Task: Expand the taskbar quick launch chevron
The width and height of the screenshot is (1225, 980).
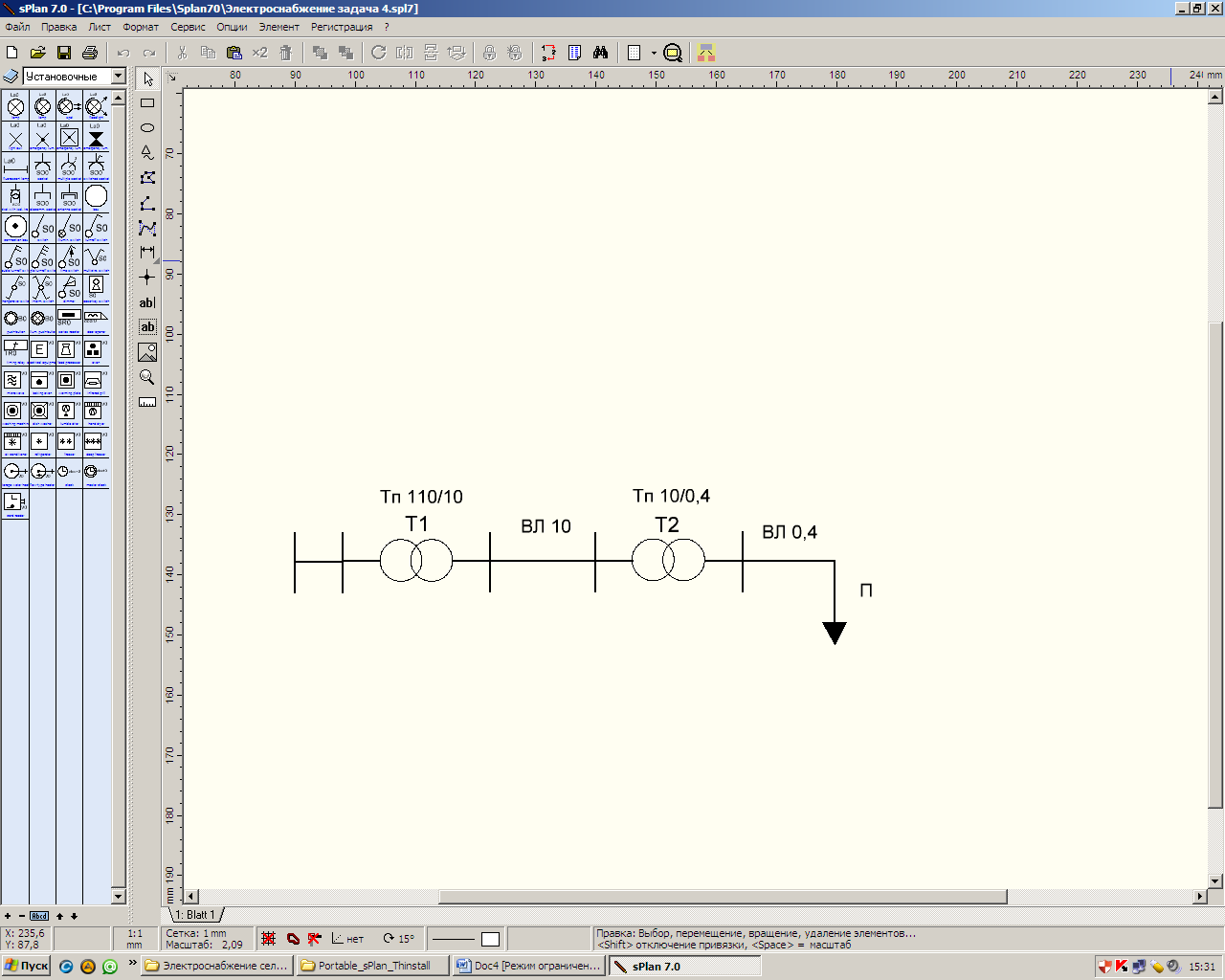Action: pos(132,964)
